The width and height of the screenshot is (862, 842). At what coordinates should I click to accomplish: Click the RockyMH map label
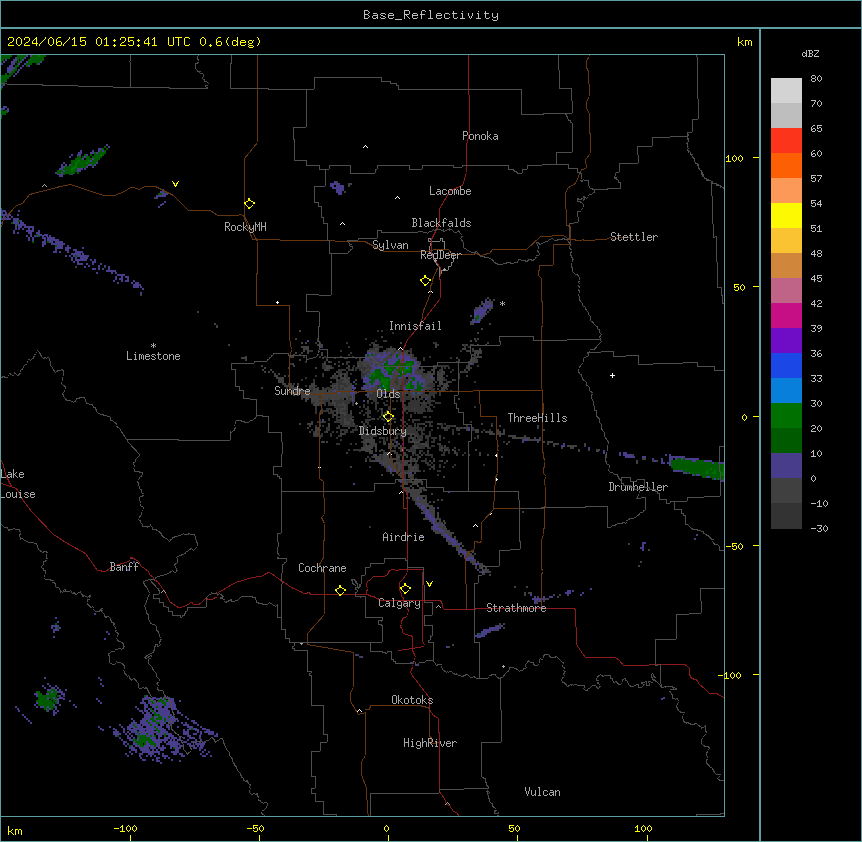point(245,227)
